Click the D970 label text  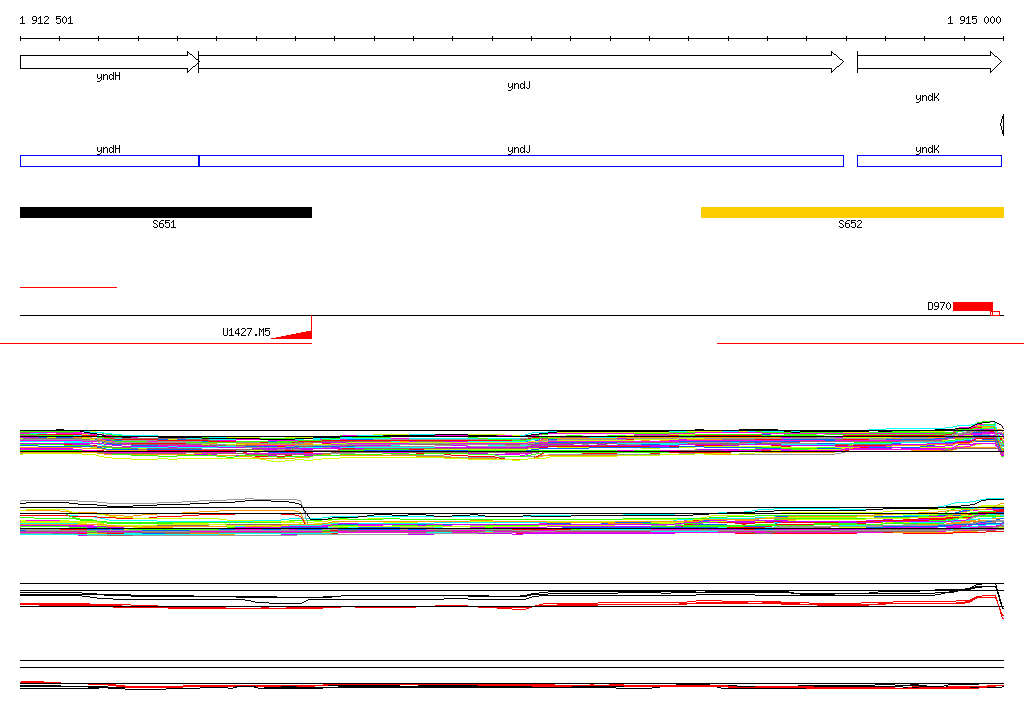point(939,306)
